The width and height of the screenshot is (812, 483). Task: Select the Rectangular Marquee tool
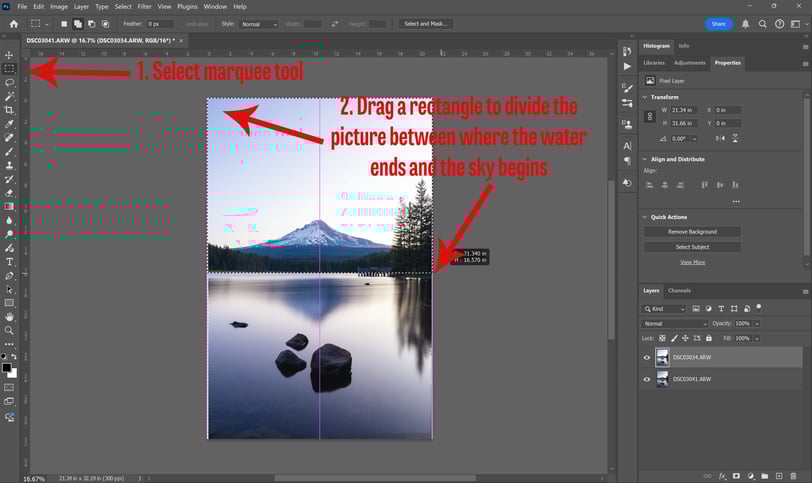click(9, 68)
